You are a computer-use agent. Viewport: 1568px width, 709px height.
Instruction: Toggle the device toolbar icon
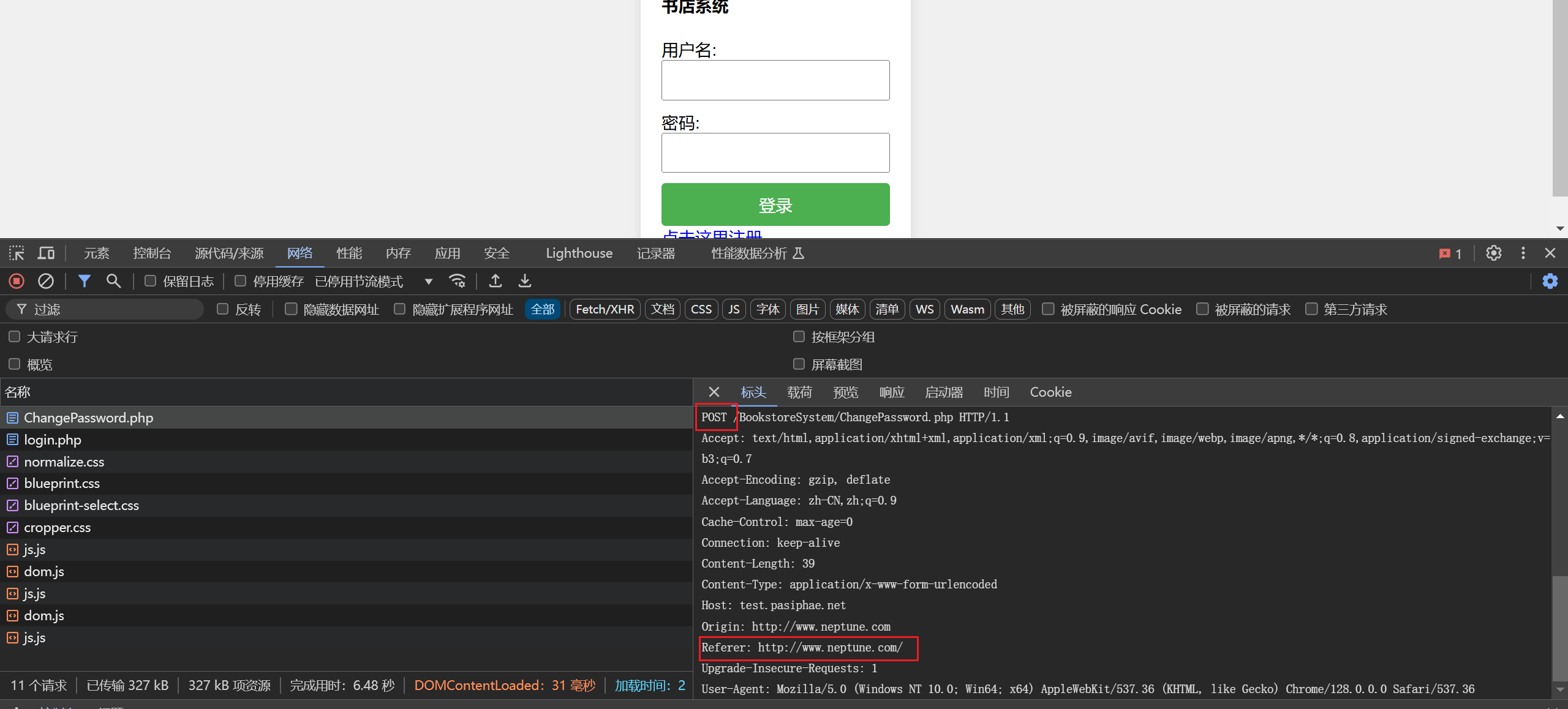[46, 253]
